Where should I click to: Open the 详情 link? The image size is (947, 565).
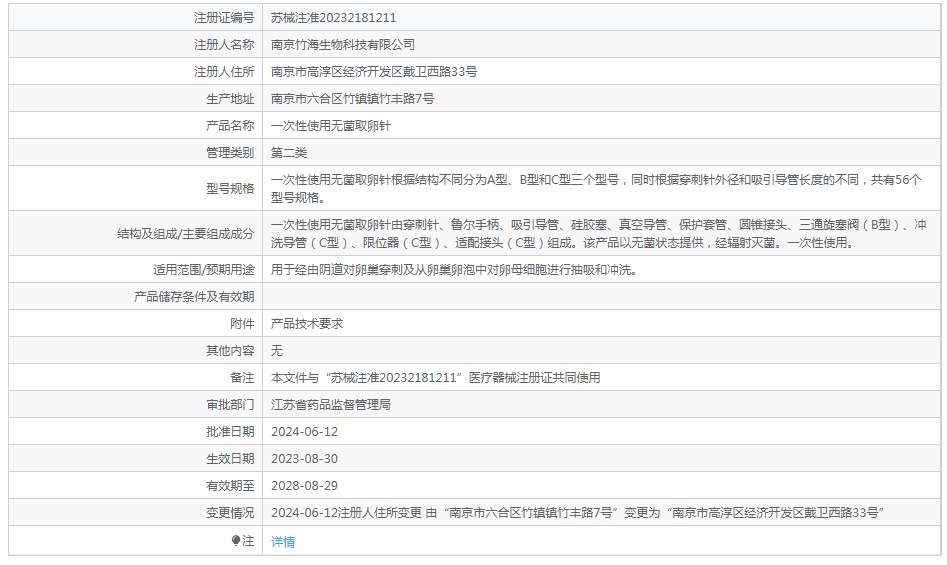[283, 541]
